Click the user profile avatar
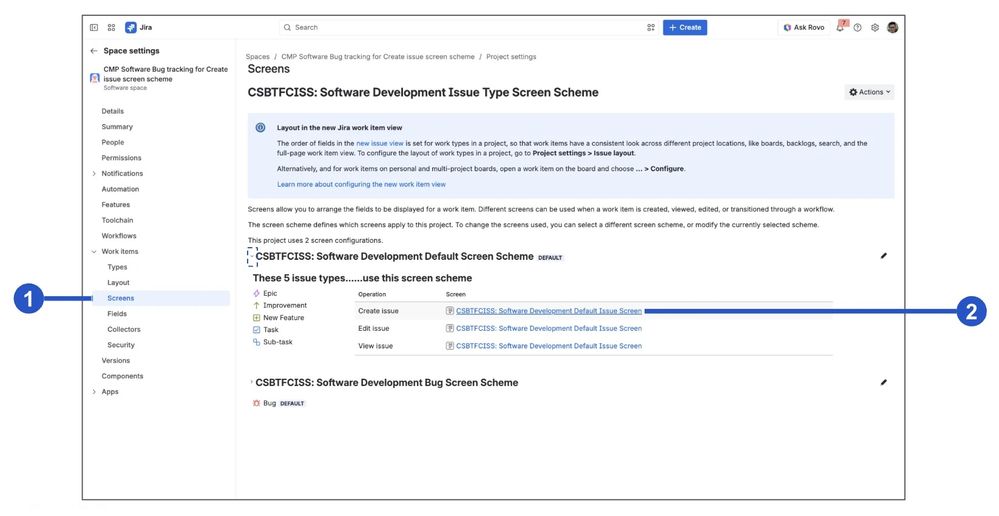This screenshot has height=516, width=999. click(893, 27)
